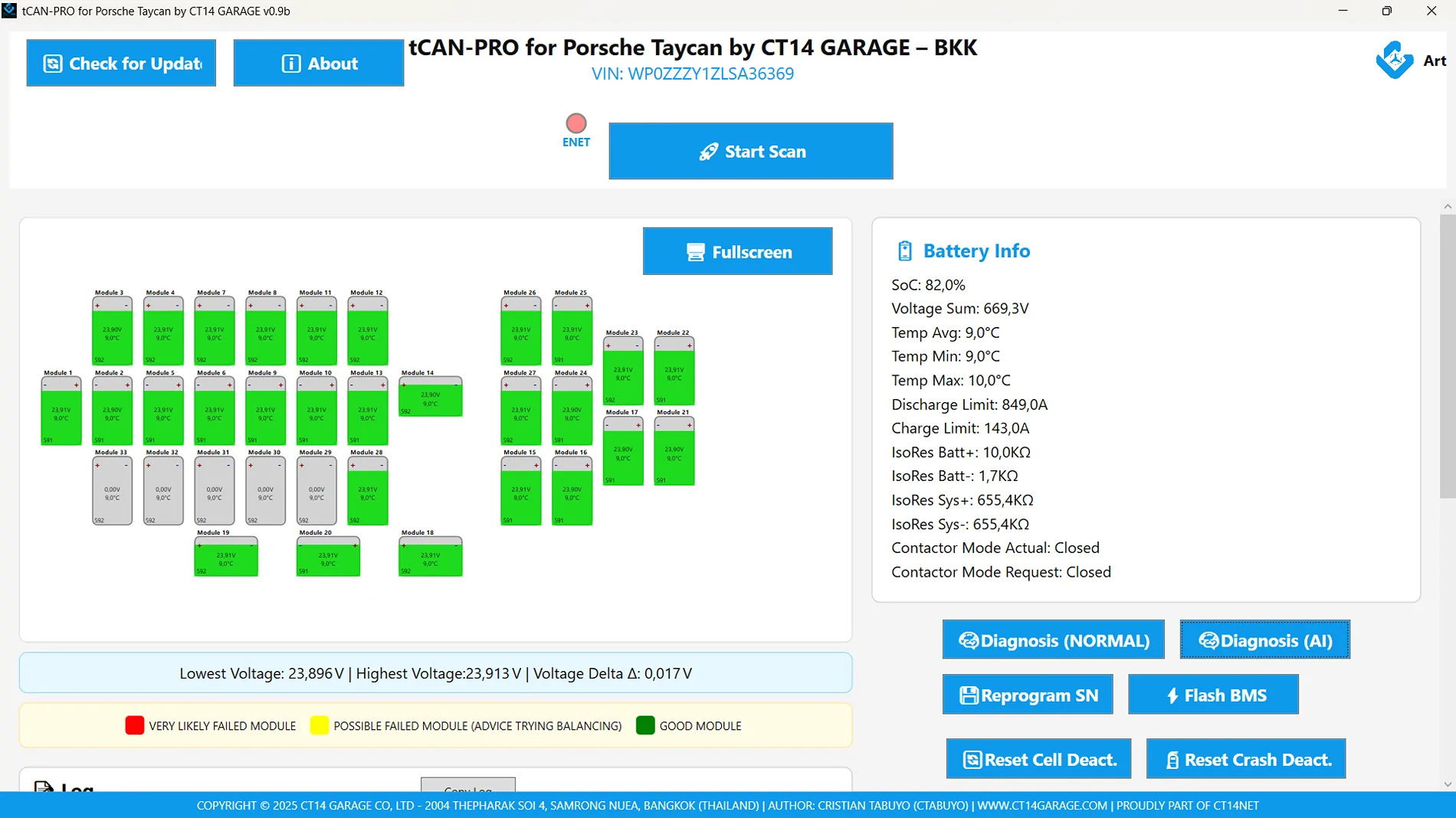Select the Module 7 battery cell
The width and height of the screenshot is (1456, 818).
(215, 331)
